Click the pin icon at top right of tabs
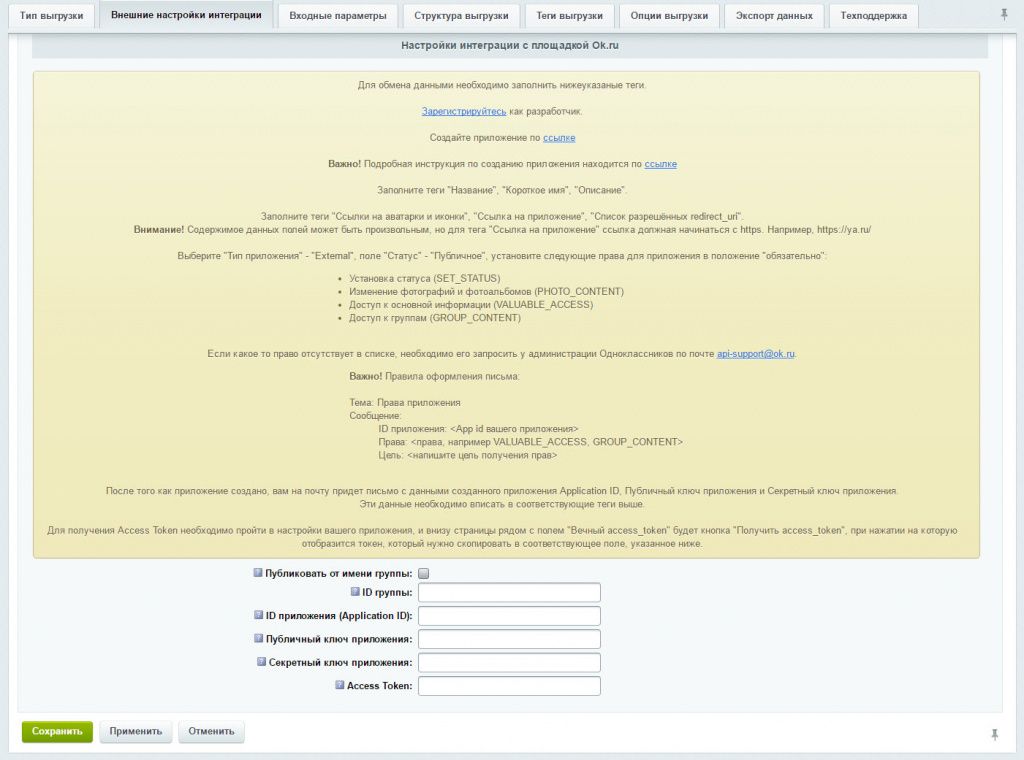 1004,14
